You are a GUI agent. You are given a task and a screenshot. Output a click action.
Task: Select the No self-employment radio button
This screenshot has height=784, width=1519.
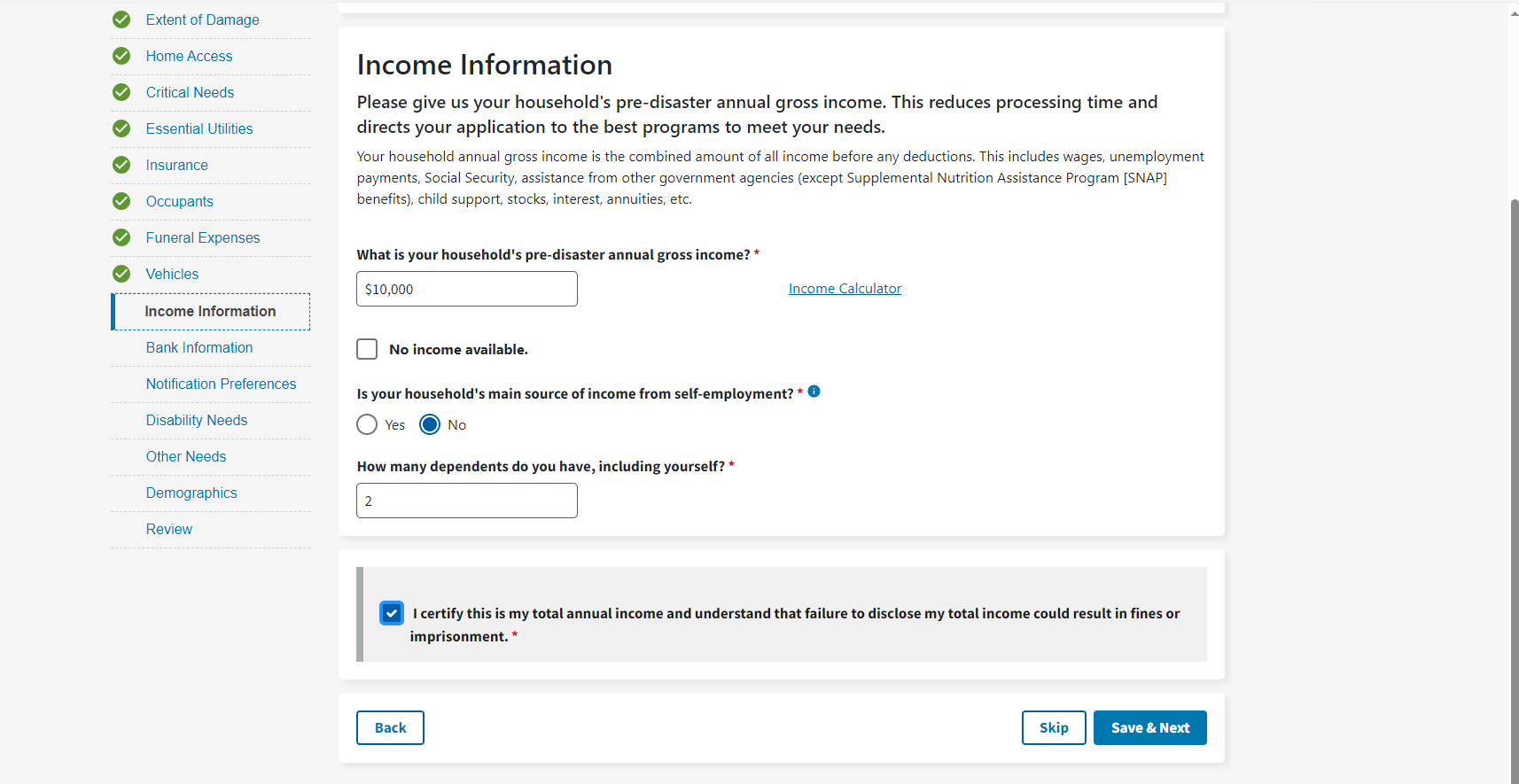[x=430, y=424]
